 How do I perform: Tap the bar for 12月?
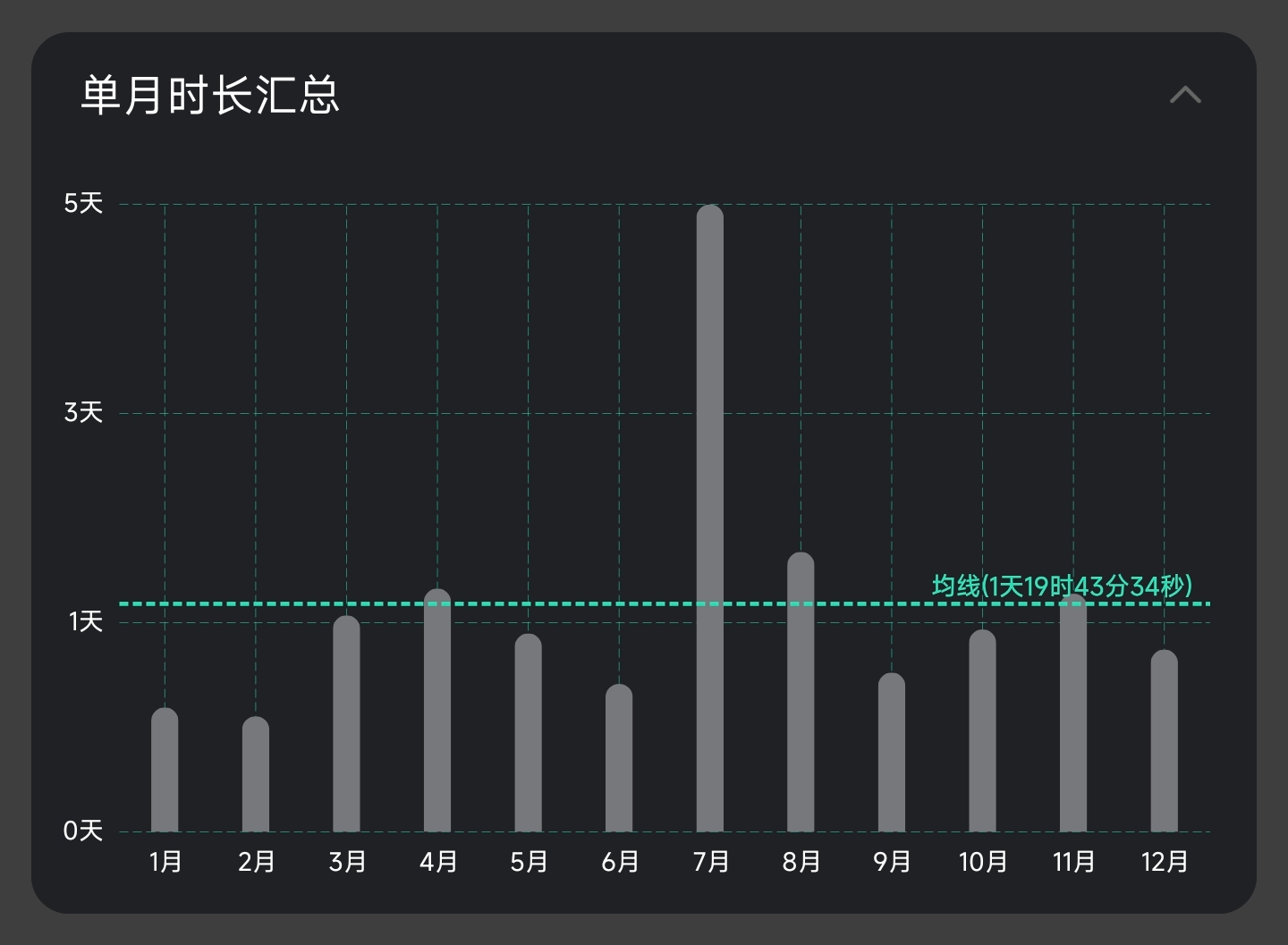(x=1164, y=741)
